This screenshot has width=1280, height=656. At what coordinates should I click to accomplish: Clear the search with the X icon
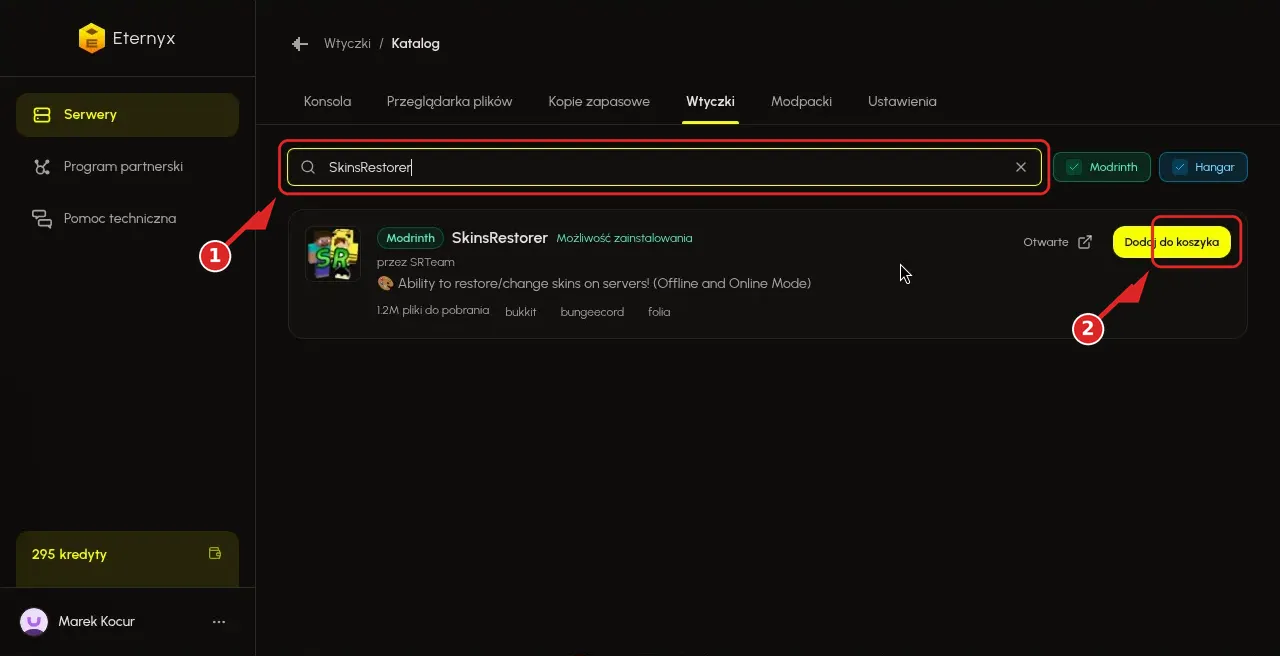[1021, 167]
